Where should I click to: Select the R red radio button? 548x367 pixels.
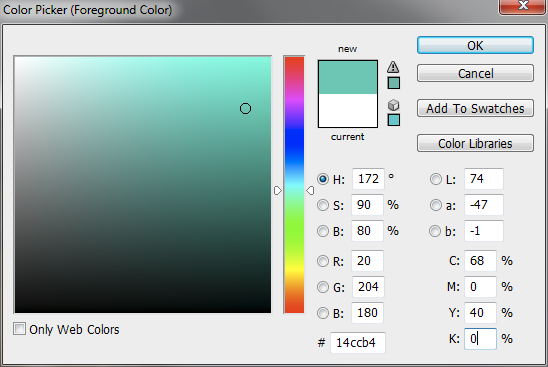323,261
